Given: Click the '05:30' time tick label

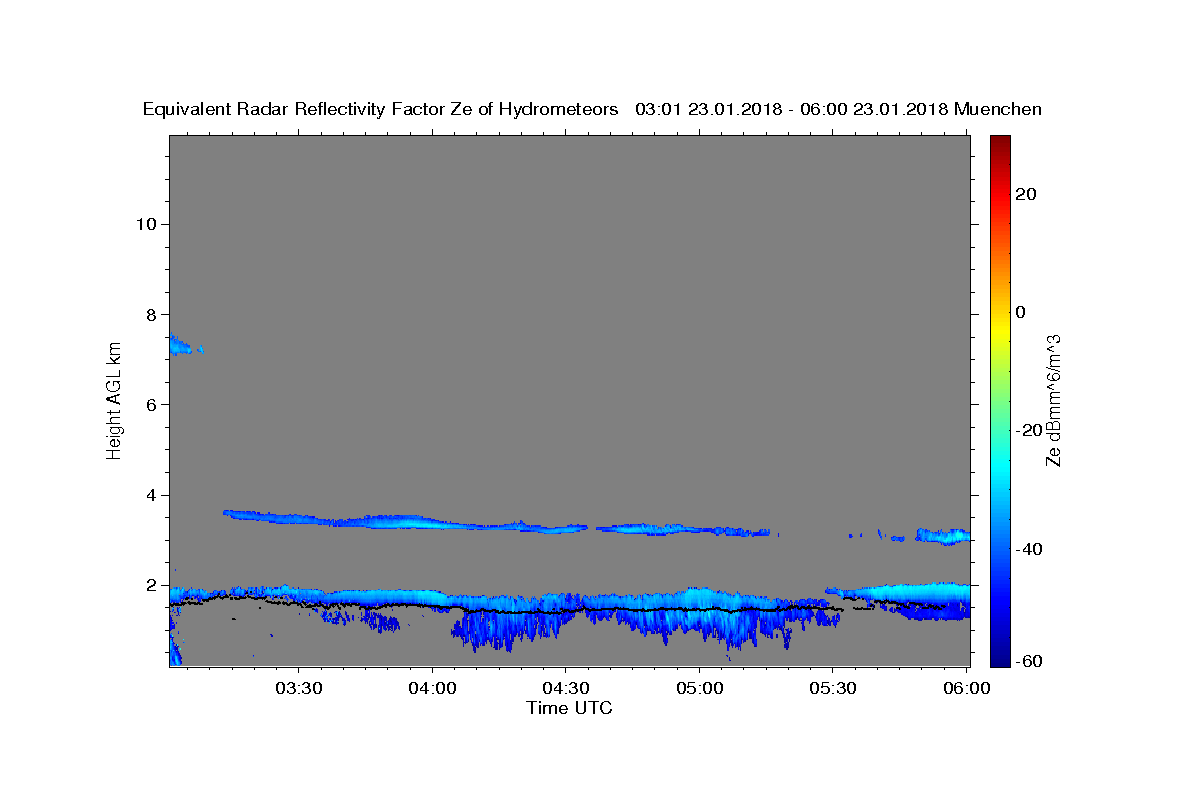Looking at the screenshot, I should click(x=832, y=689).
